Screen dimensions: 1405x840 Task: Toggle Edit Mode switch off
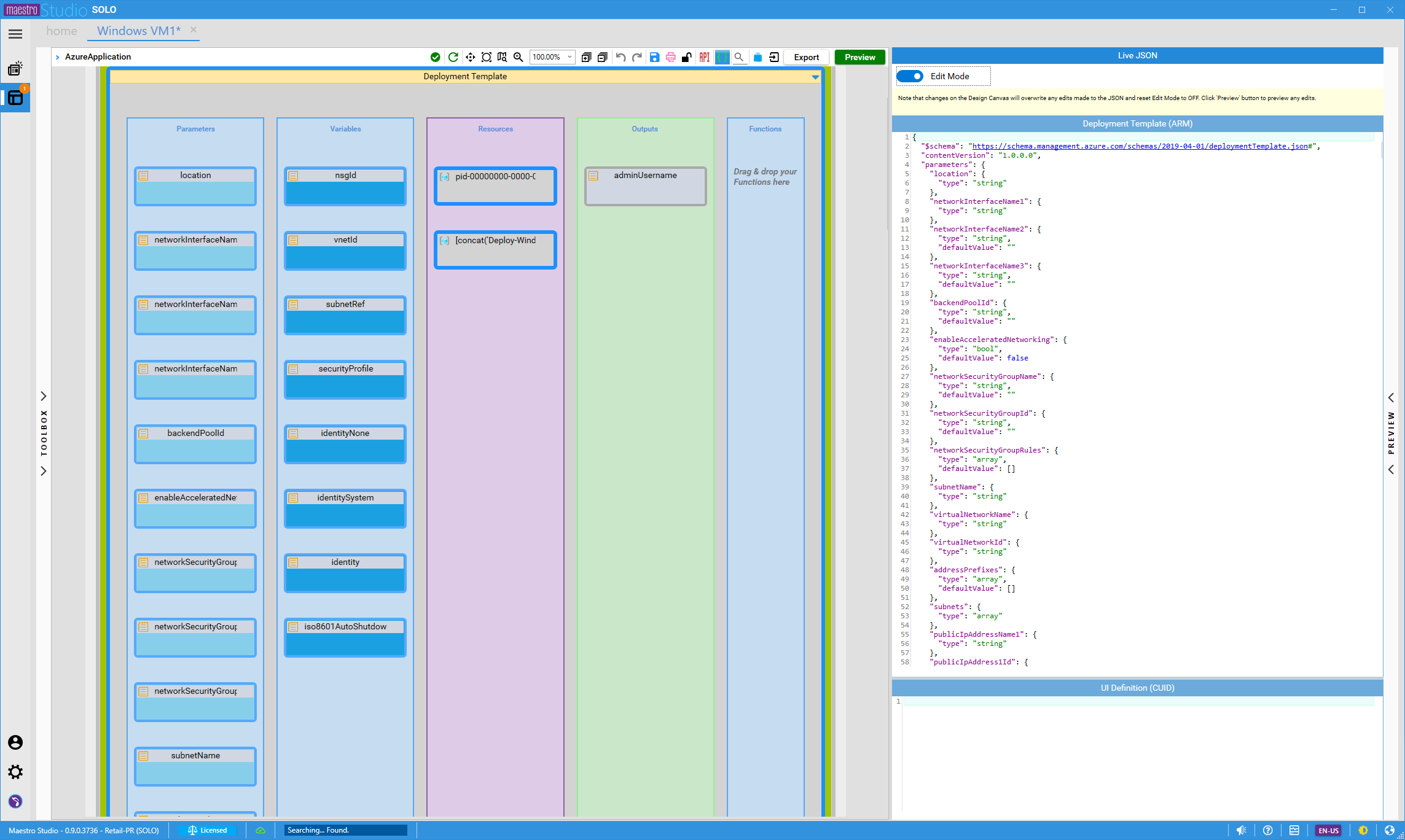click(910, 76)
